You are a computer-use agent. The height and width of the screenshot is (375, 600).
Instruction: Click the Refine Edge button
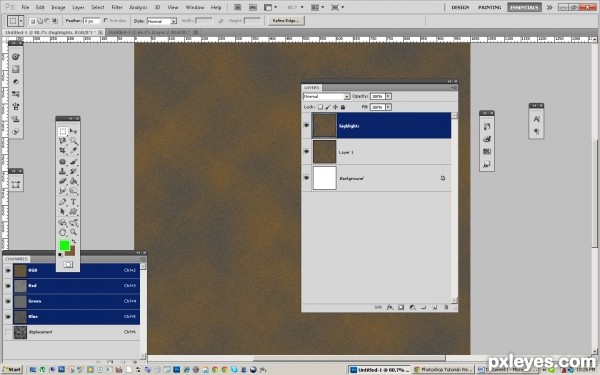click(286, 21)
